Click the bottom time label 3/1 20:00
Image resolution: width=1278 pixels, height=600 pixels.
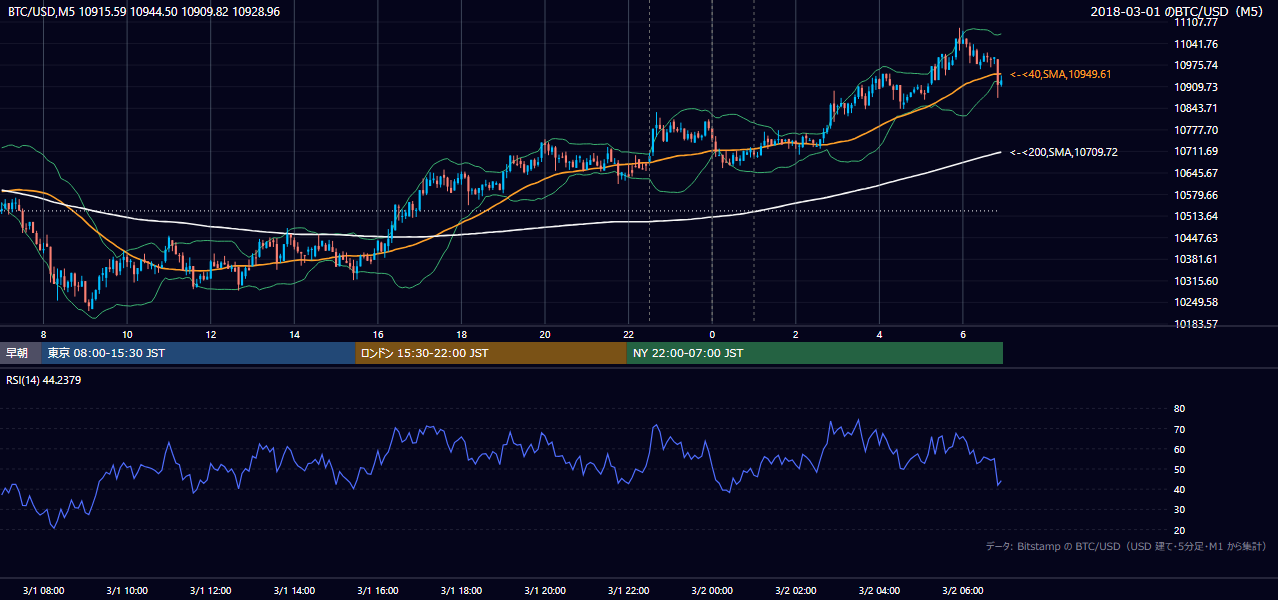pos(544,590)
